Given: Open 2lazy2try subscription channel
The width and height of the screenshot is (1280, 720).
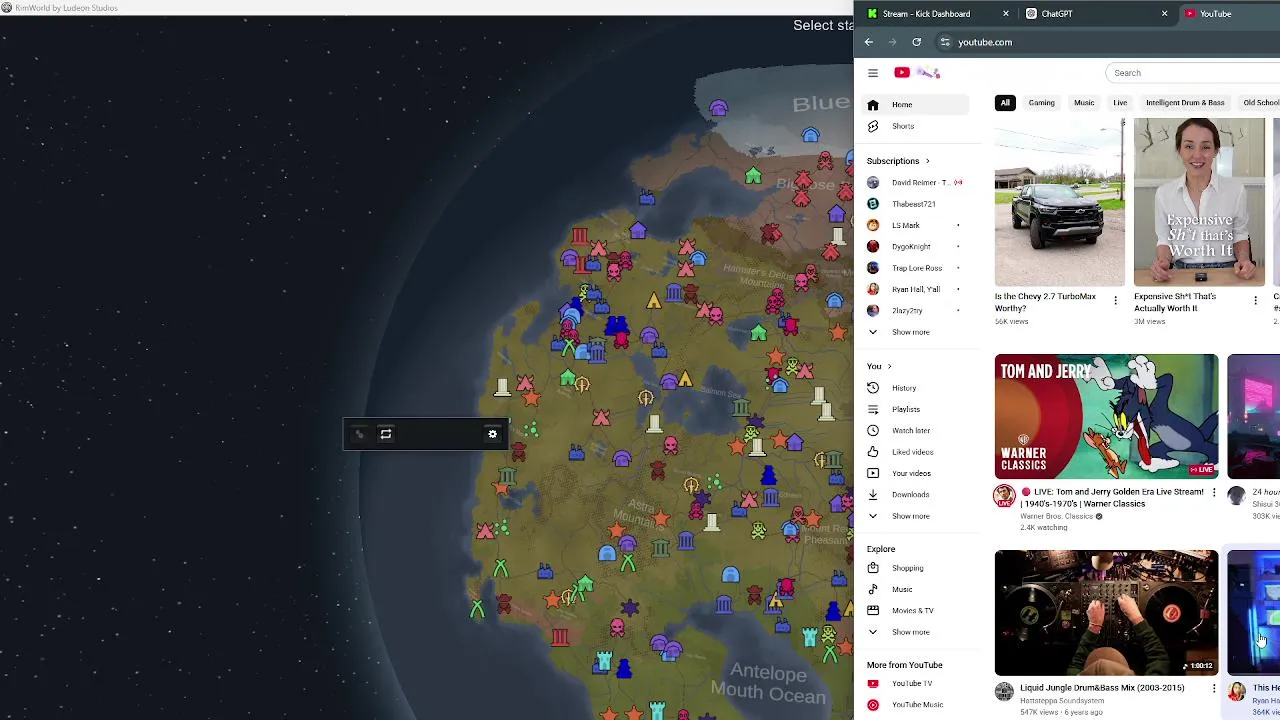Looking at the screenshot, I should coord(916,310).
